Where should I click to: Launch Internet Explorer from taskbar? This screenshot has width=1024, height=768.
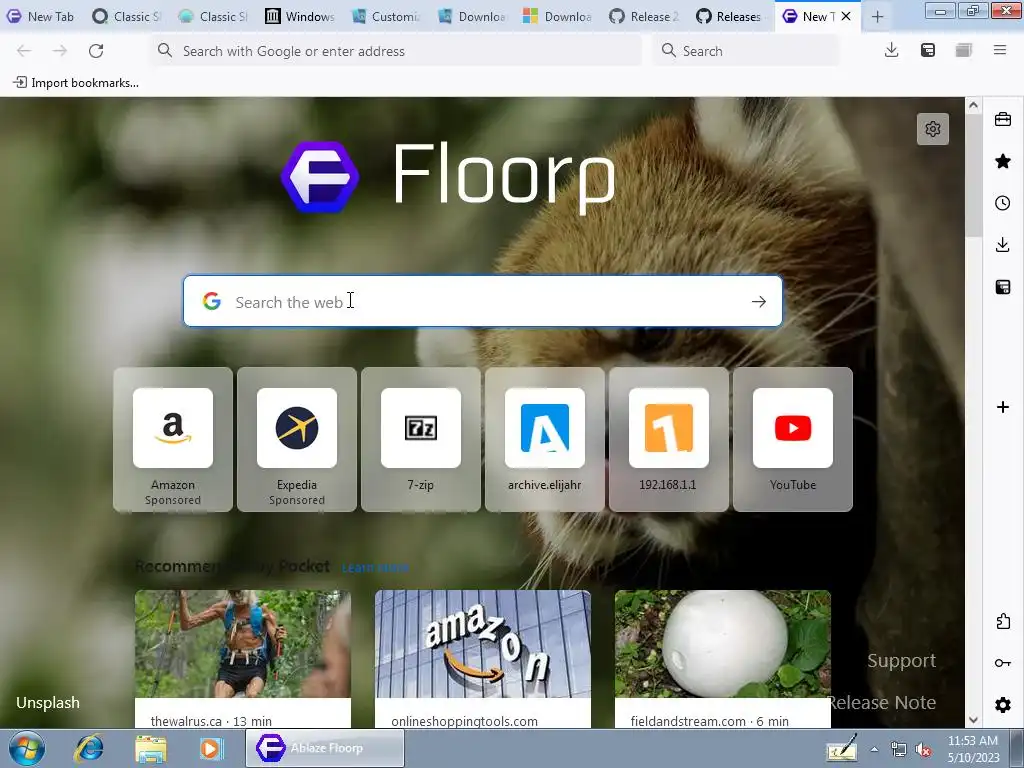click(89, 748)
